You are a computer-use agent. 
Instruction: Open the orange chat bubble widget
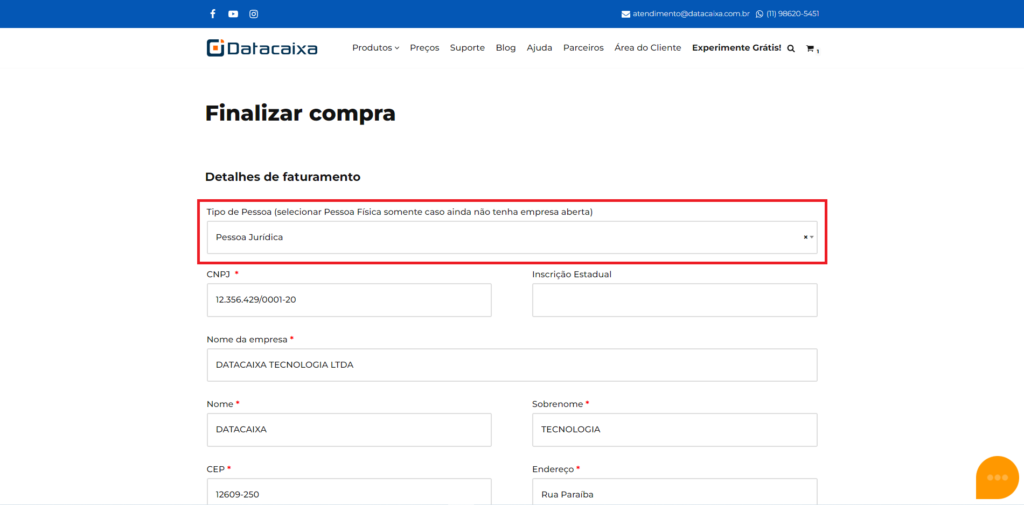pyautogui.click(x=997, y=478)
